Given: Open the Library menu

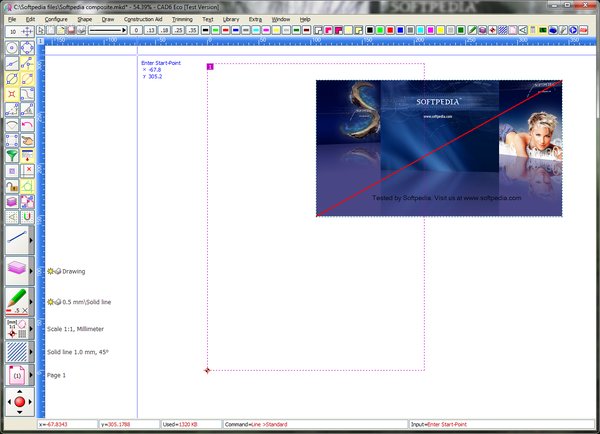Looking at the screenshot, I should 231,19.
